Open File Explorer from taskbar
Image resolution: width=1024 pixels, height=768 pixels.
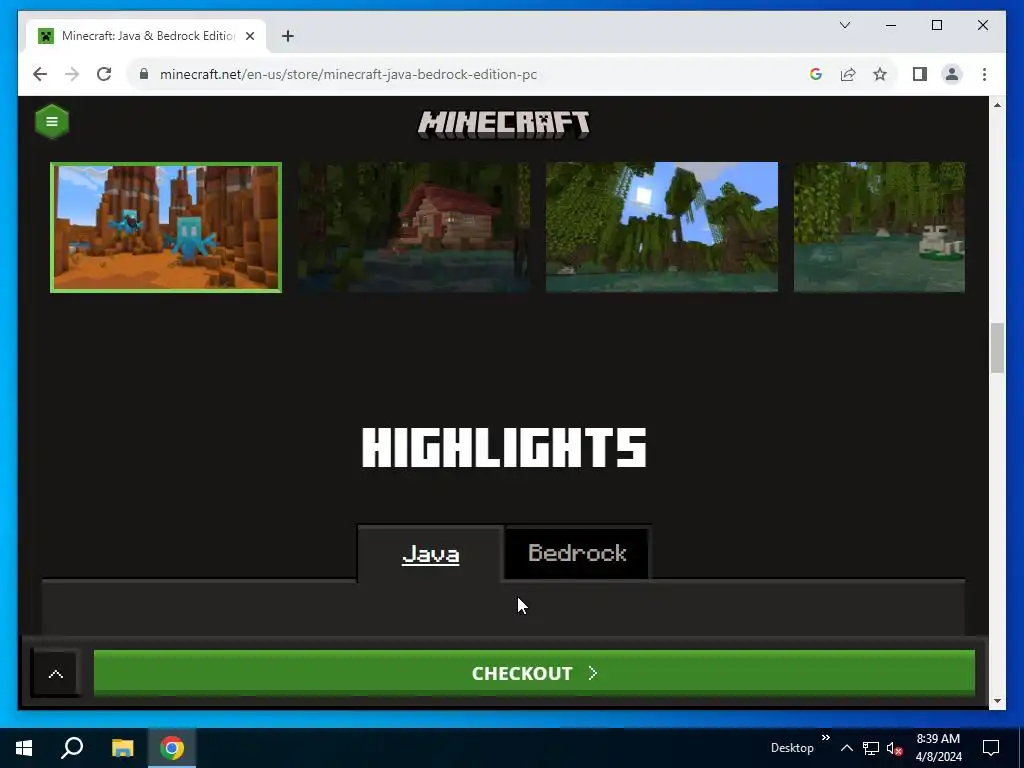122,748
